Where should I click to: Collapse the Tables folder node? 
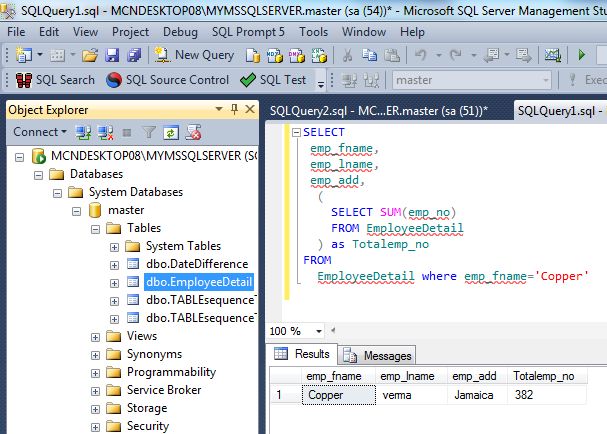coord(95,230)
